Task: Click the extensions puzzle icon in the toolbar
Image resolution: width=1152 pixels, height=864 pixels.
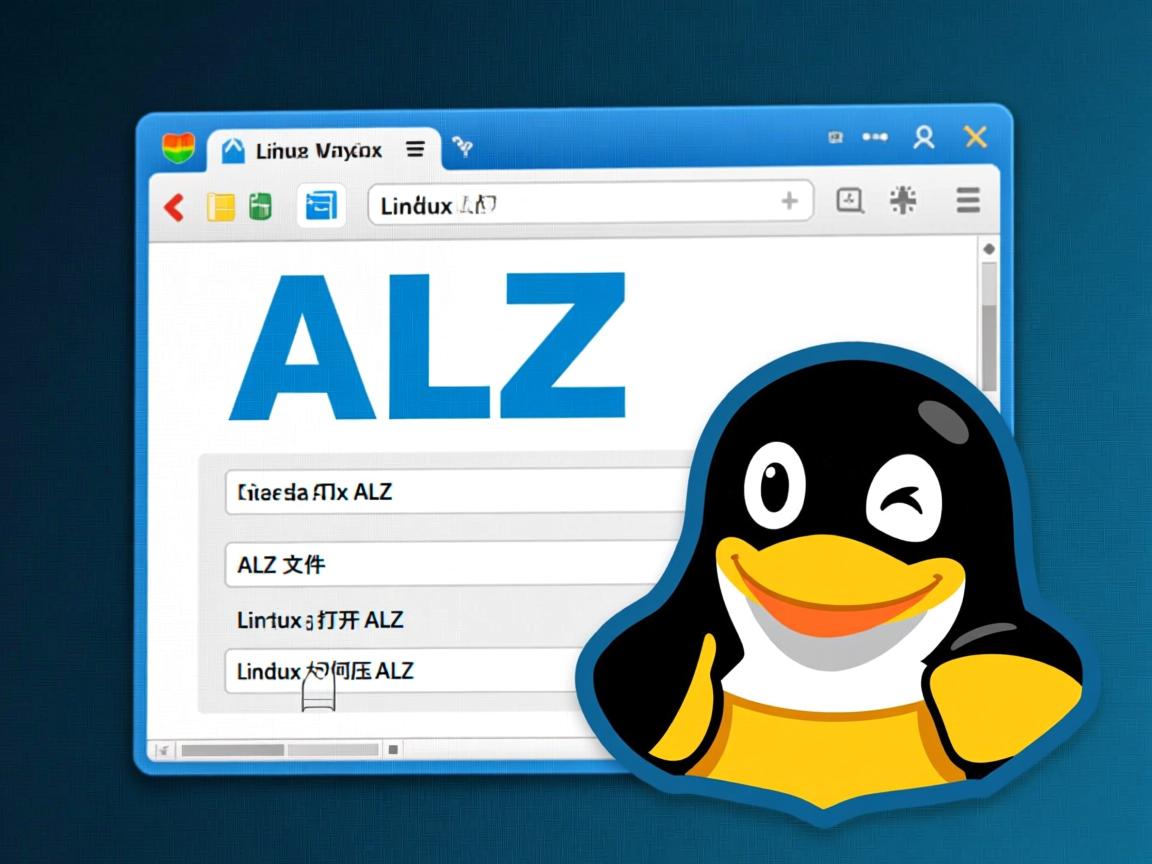Action: [902, 201]
